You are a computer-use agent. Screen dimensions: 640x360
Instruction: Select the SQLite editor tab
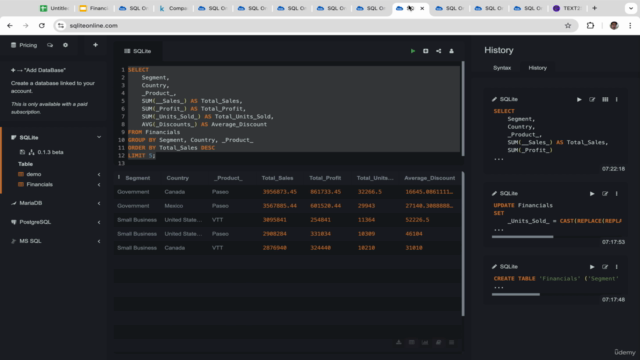[138, 51]
